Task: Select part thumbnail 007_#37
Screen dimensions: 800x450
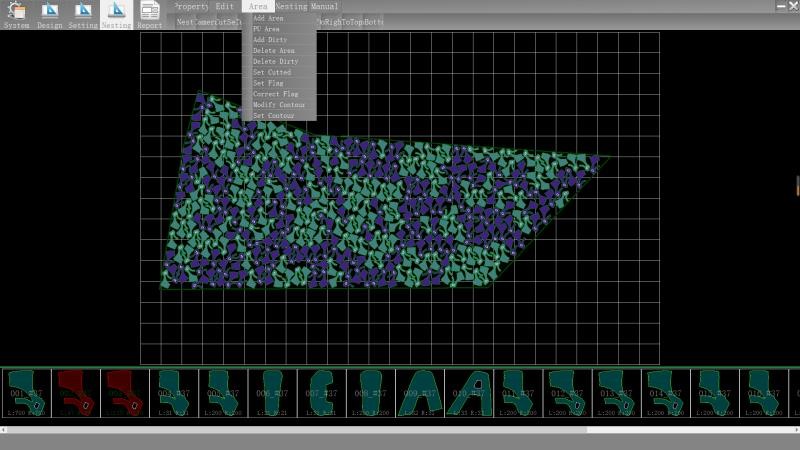Action: tap(321, 393)
